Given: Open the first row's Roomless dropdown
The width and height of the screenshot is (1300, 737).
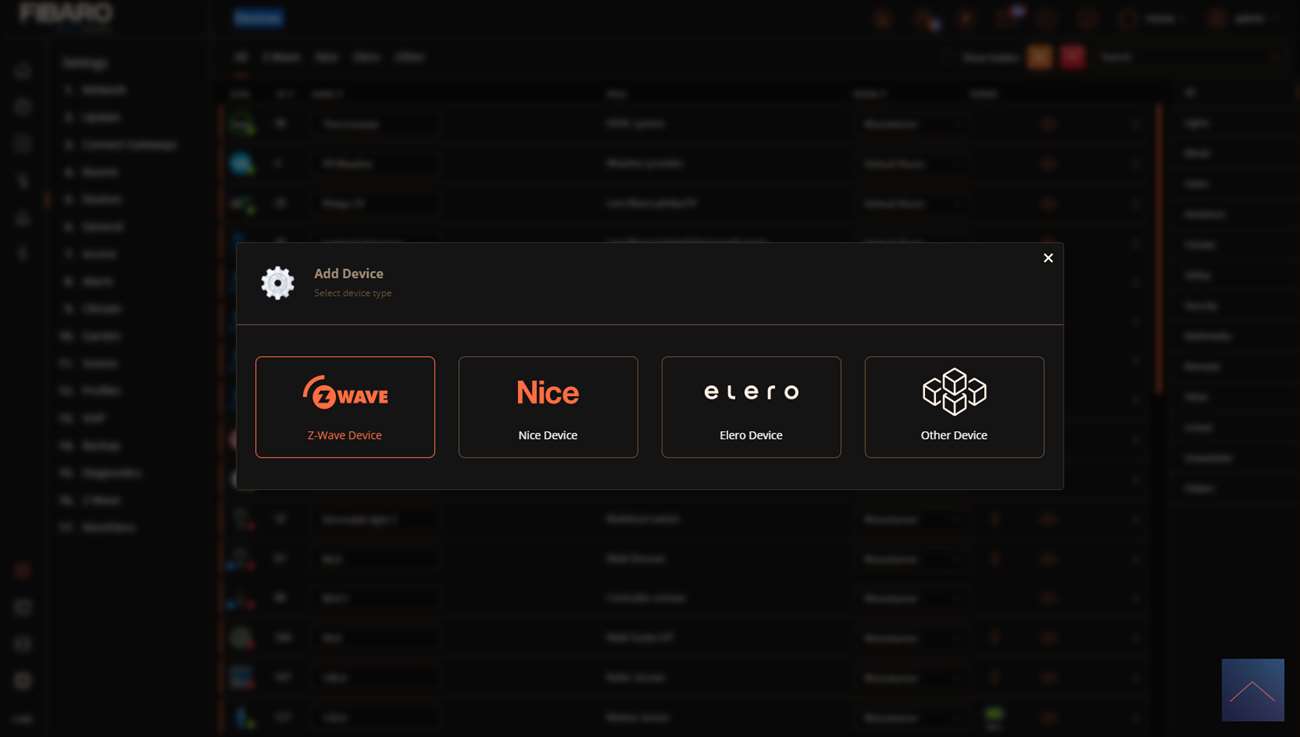Looking at the screenshot, I should [910, 124].
